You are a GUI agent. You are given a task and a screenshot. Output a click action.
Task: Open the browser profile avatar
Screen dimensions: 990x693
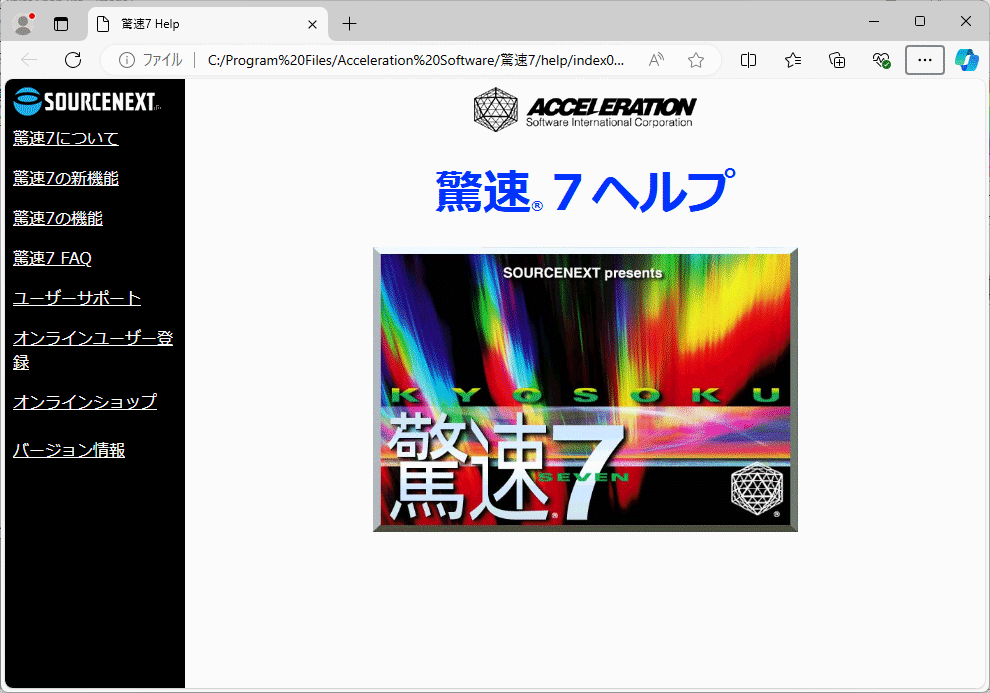[x=24, y=24]
